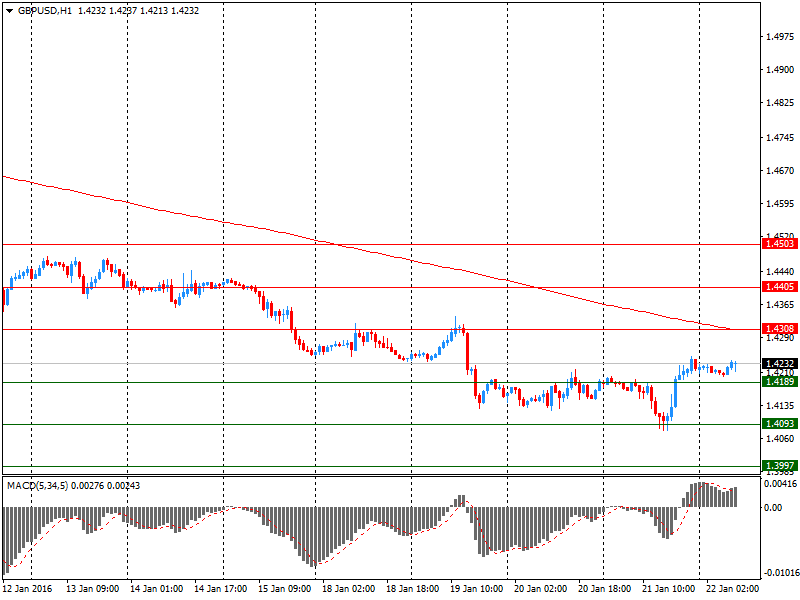
Task: Click the -0.01016 MACD scale value
Action: click(780, 573)
